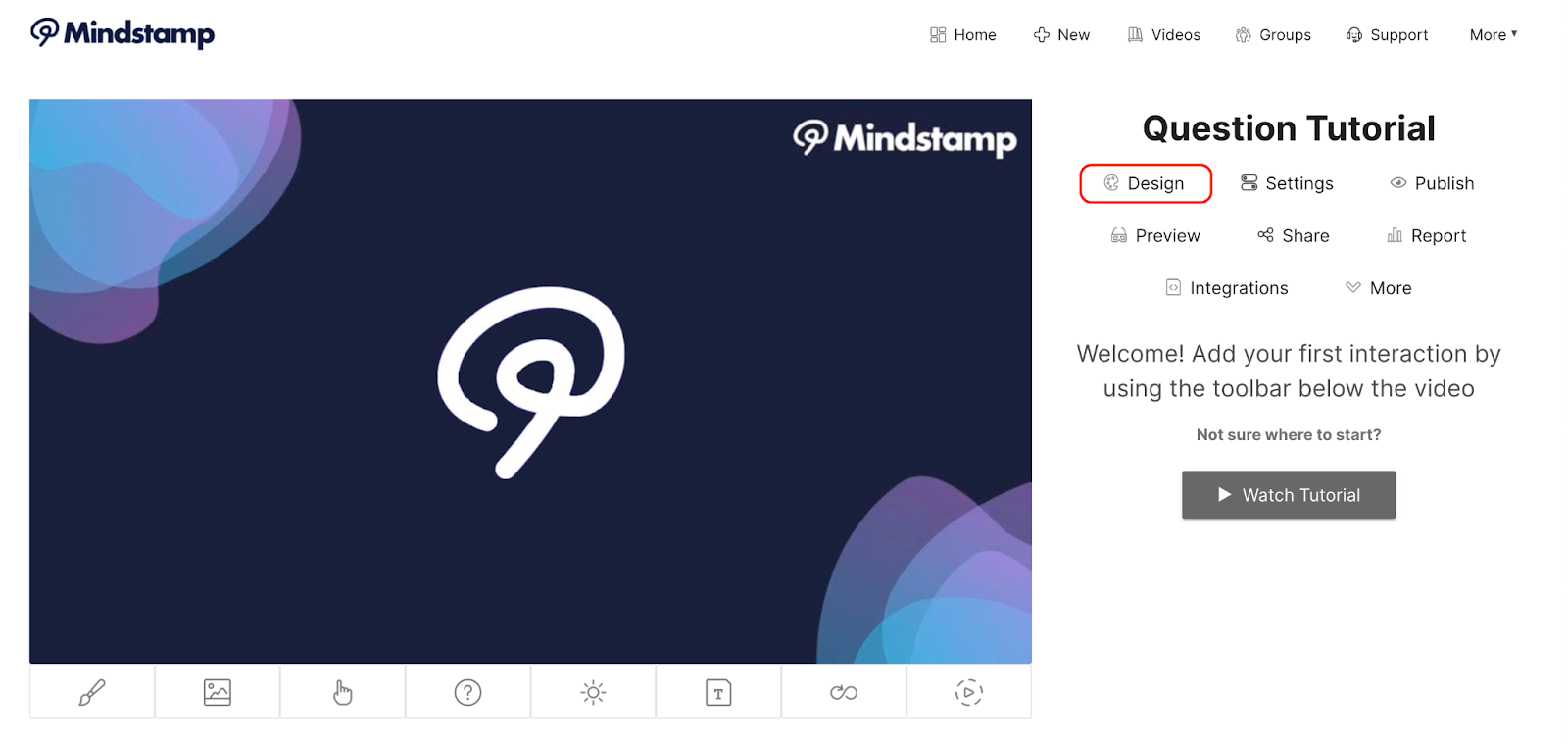Click the video player preview area
The height and width of the screenshot is (745, 1568).
530,381
